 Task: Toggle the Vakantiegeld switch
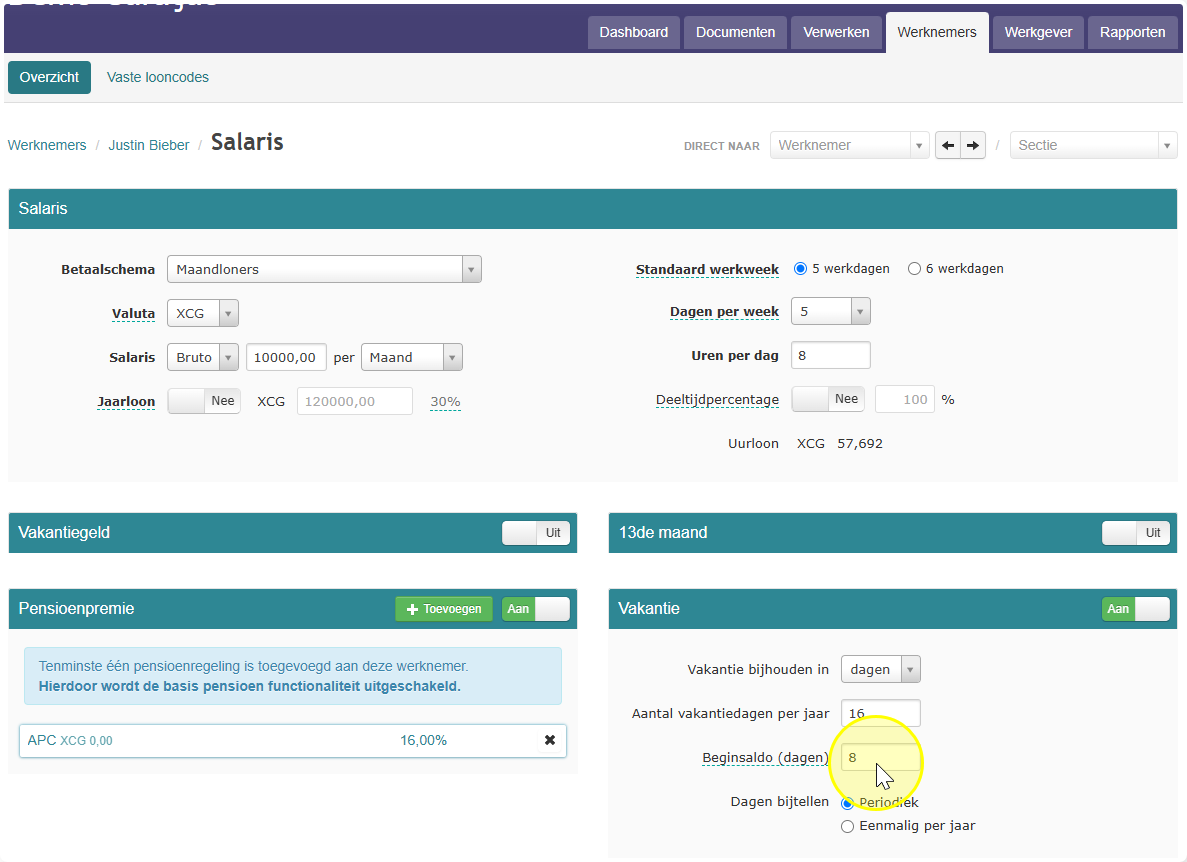point(536,533)
